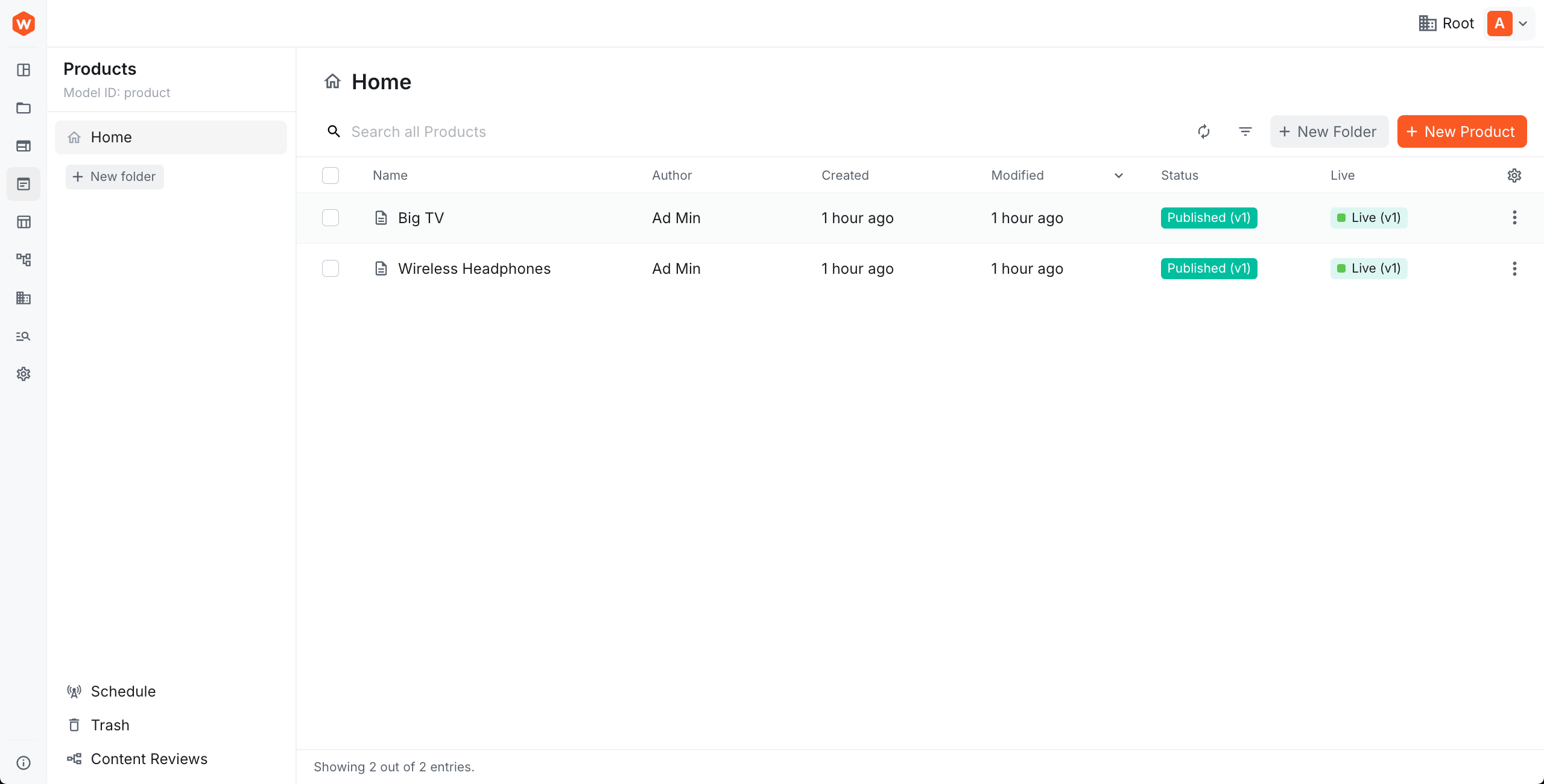
Task: Open the file manager folder icon in sidebar
Action: click(24, 108)
